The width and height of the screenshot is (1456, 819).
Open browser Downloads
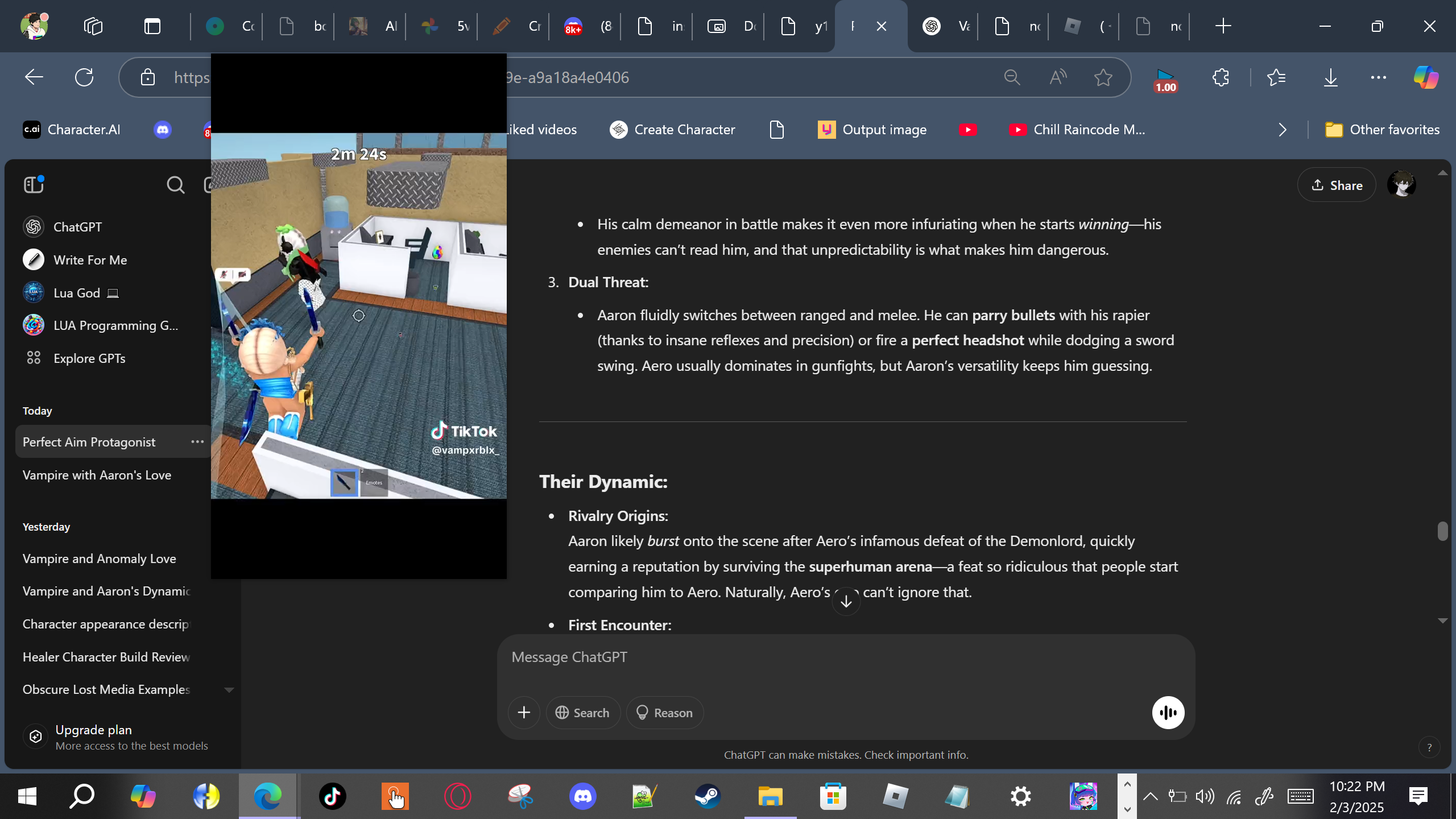click(x=1331, y=77)
